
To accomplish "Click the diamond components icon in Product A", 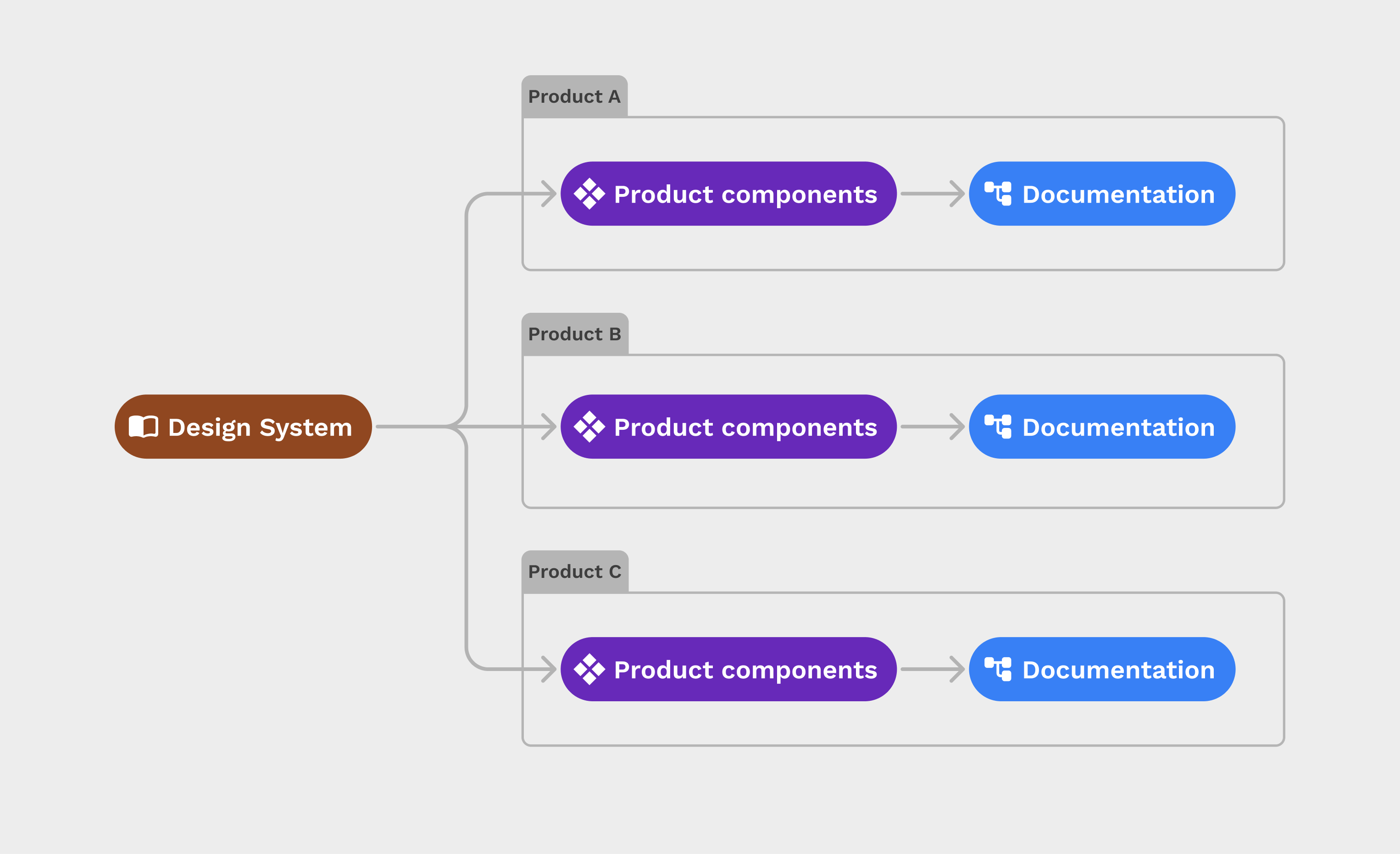I will [589, 194].
